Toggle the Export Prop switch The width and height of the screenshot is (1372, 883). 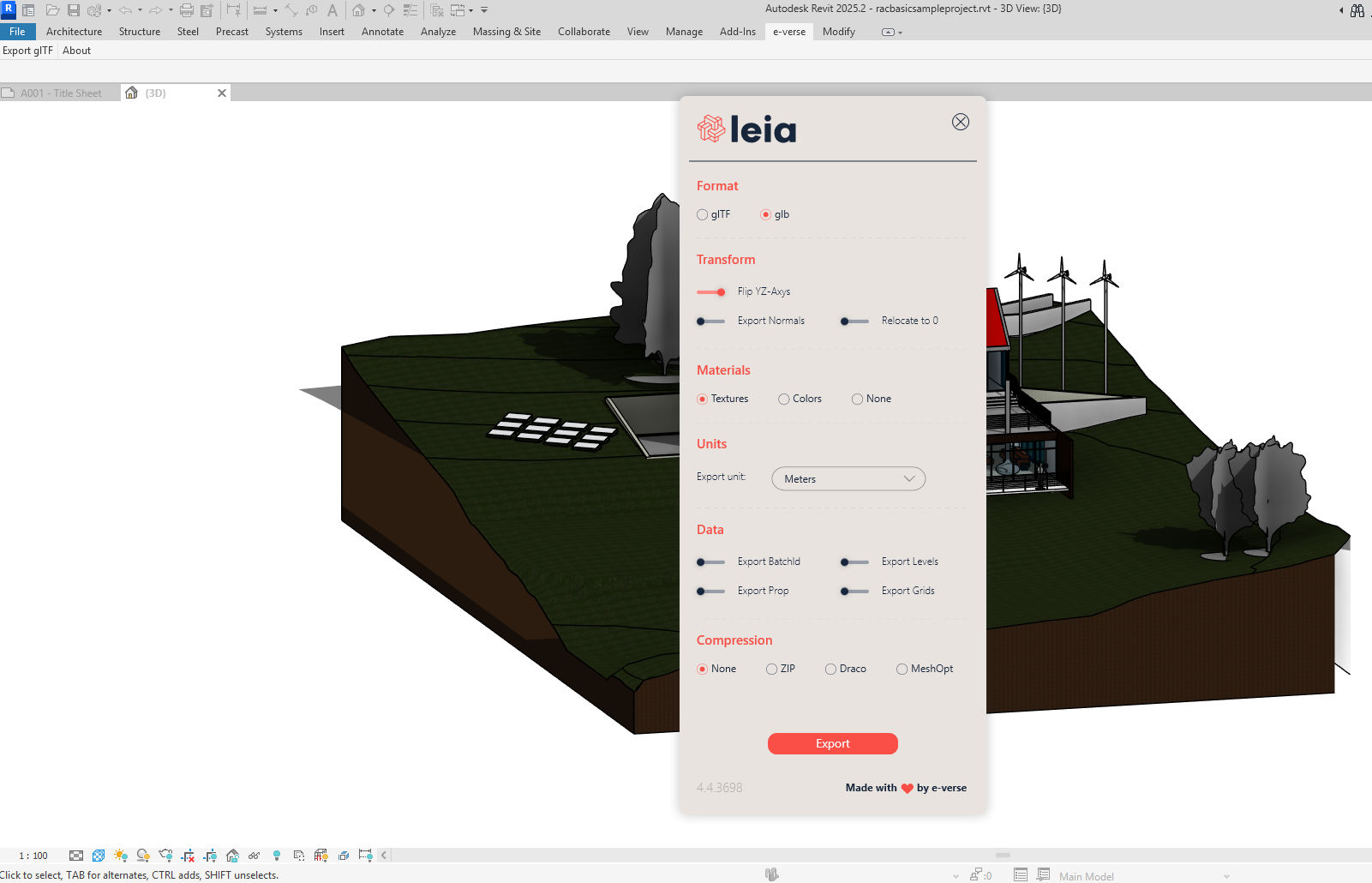[710, 592]
